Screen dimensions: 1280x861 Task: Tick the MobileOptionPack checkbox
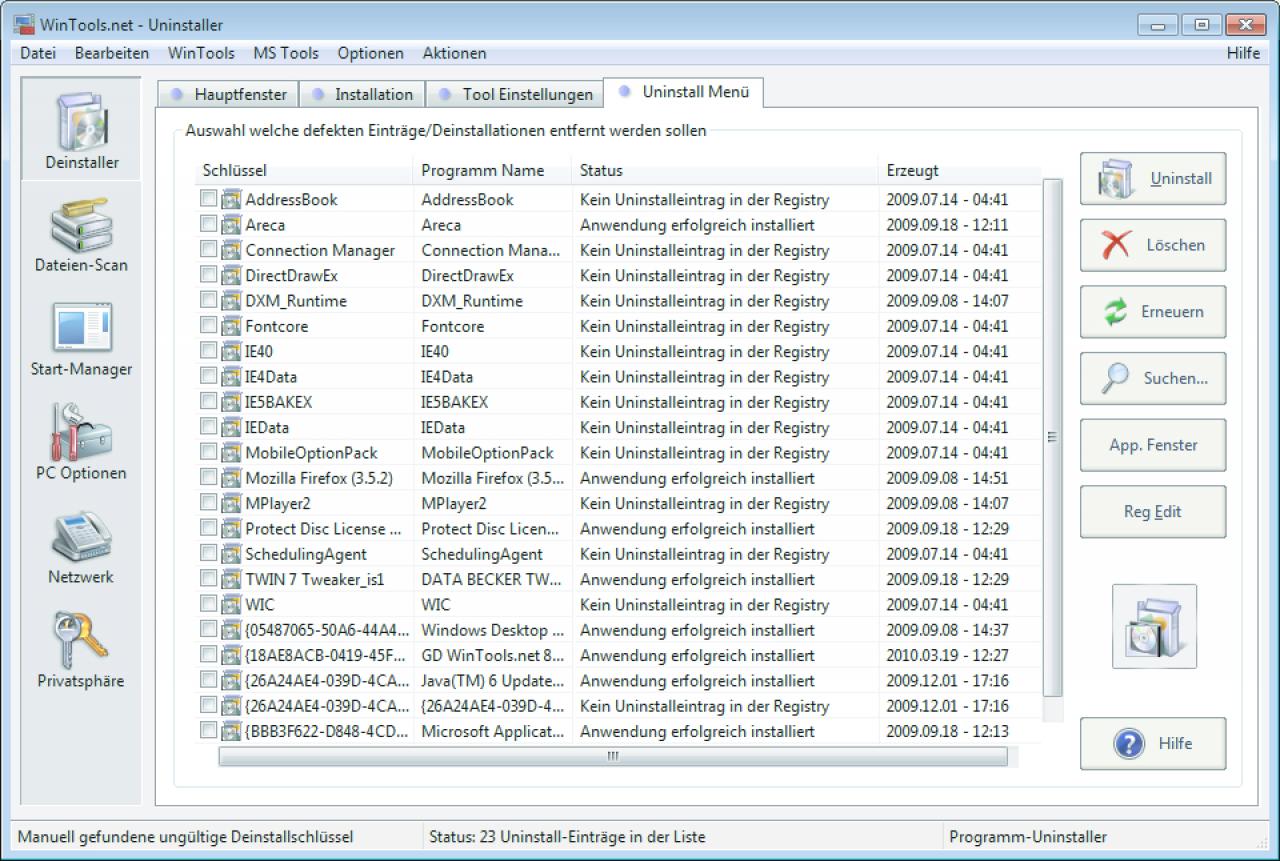pos(208,452)
